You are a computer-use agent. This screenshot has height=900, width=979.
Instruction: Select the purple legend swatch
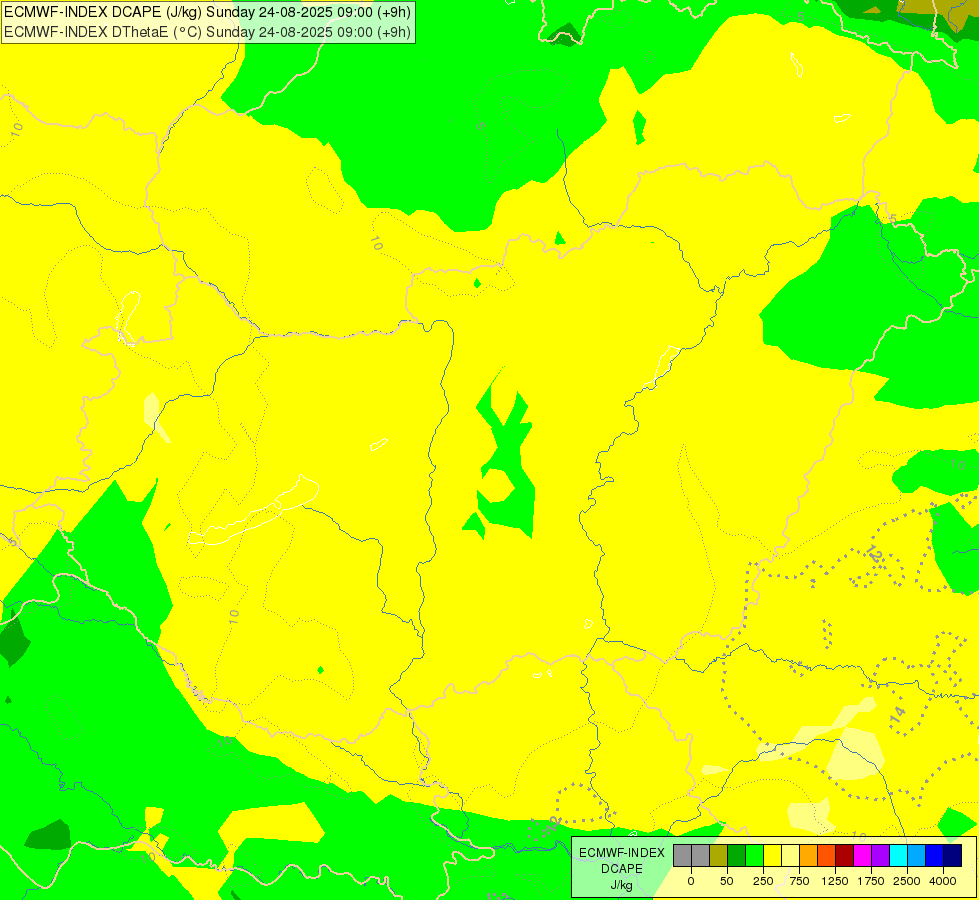pos(881,856)
